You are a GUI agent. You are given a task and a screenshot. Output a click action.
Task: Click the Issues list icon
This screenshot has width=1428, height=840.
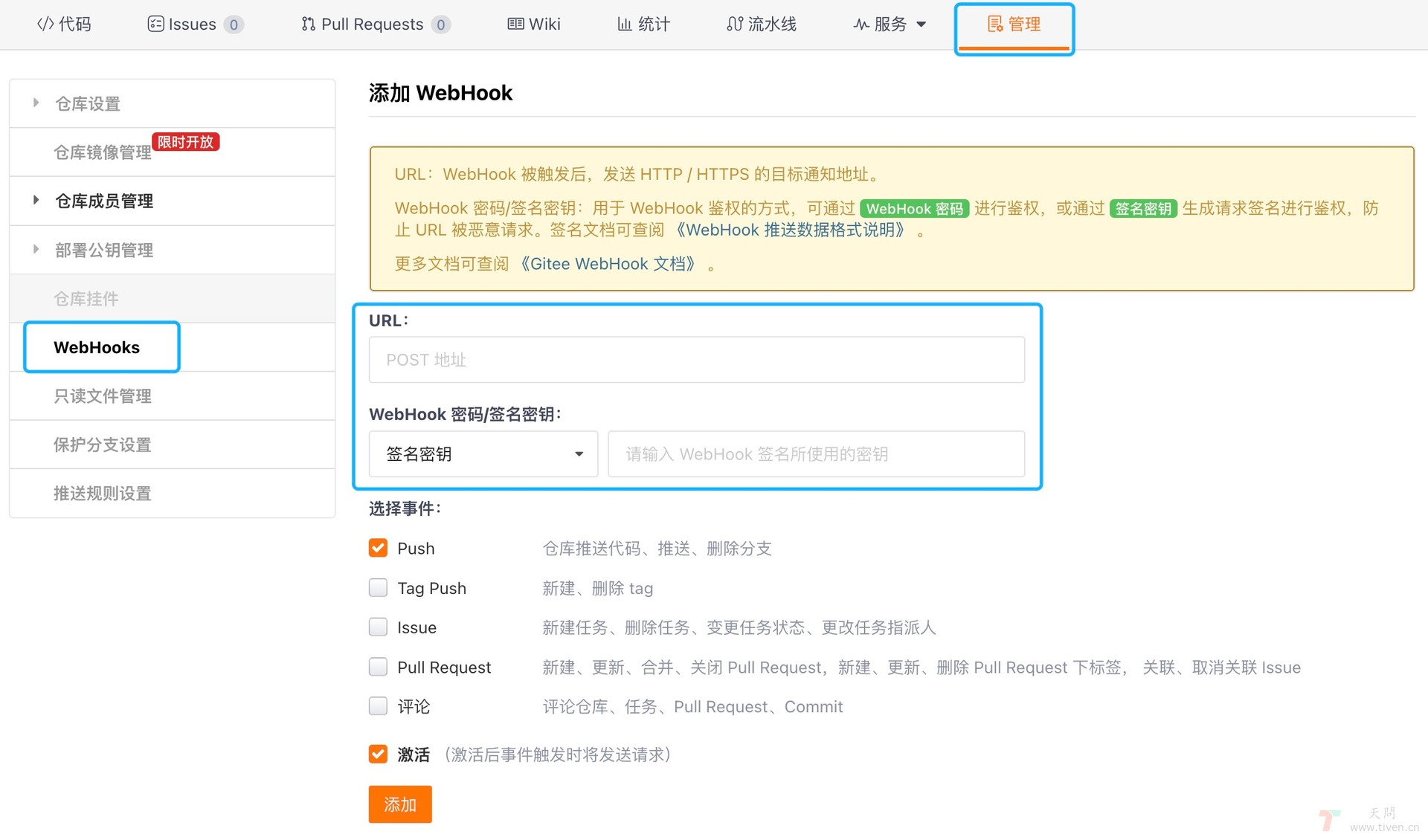pos(155,24)
